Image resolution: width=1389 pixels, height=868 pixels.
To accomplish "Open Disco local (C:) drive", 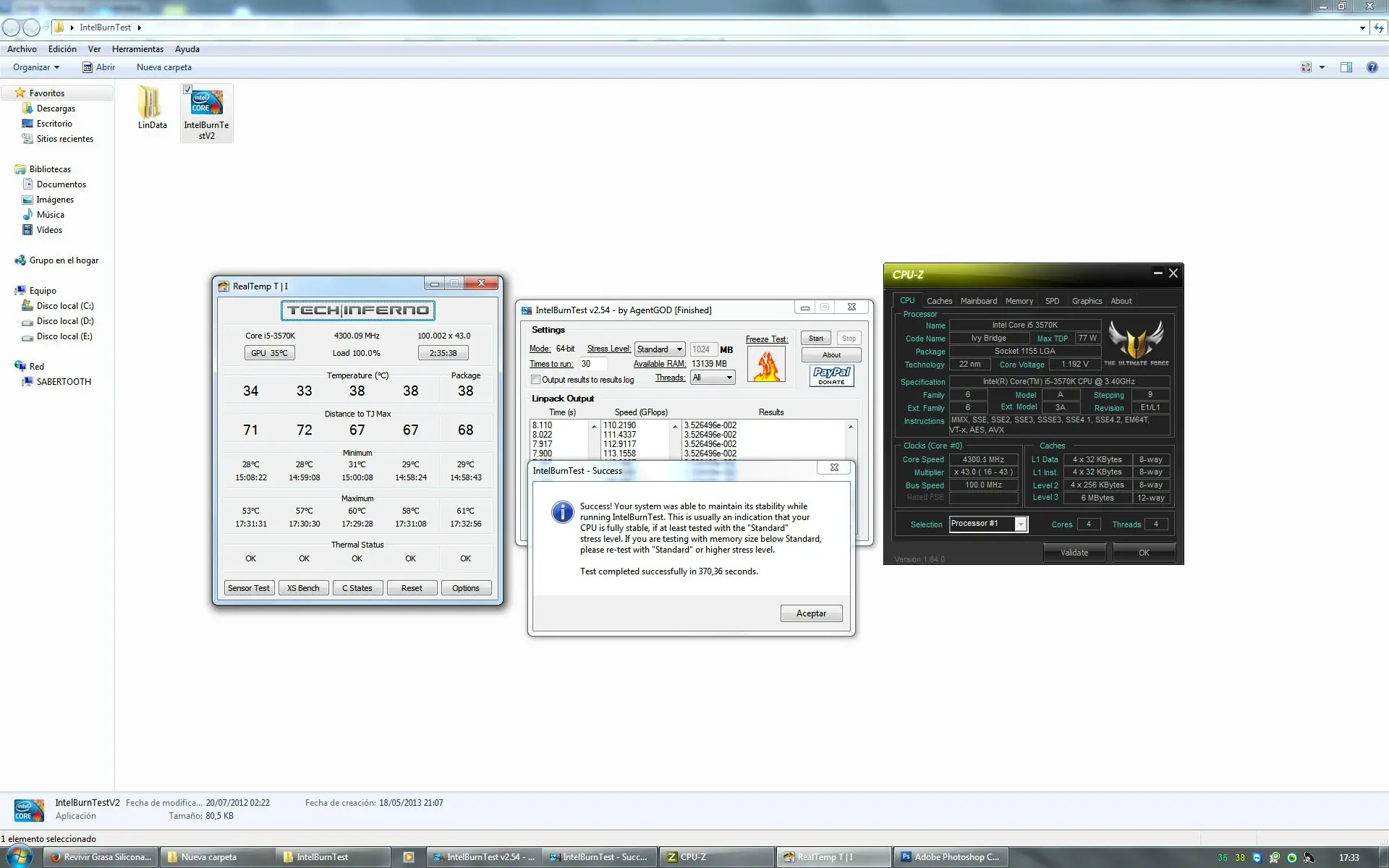I will tap(65, 306).
